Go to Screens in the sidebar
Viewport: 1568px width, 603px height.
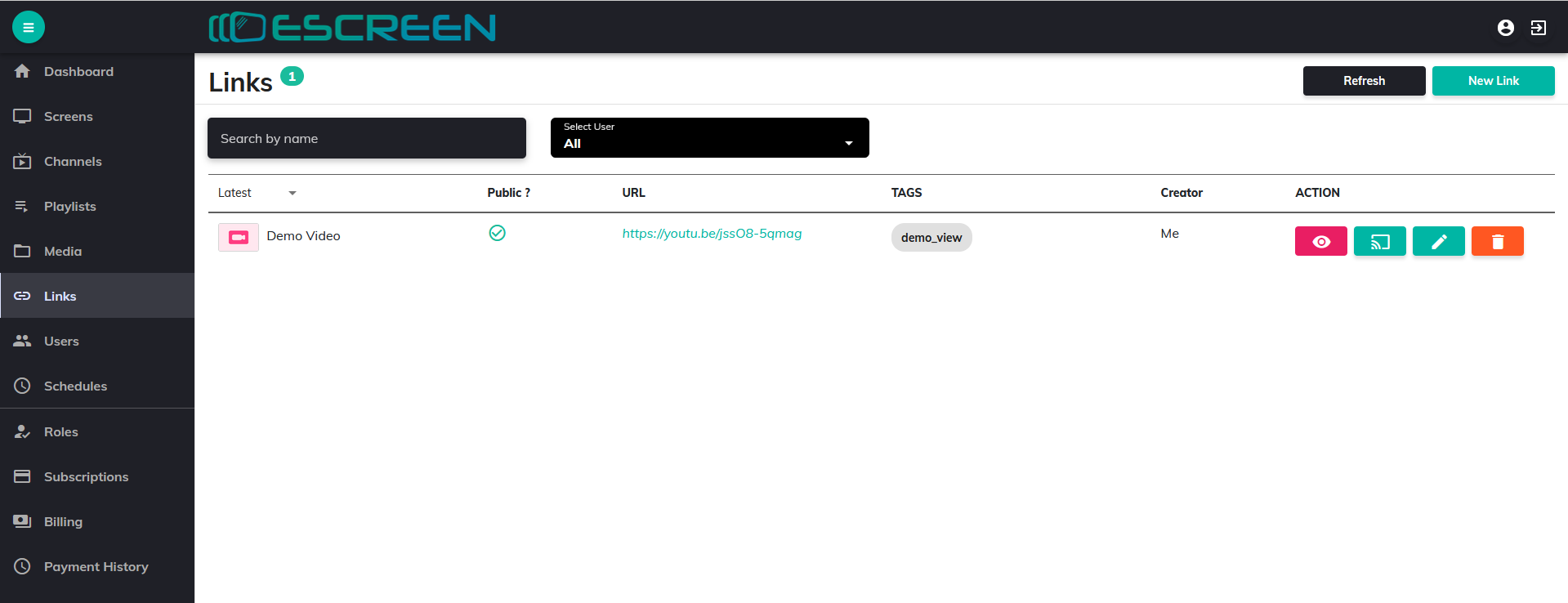click(x=69, y=117)
